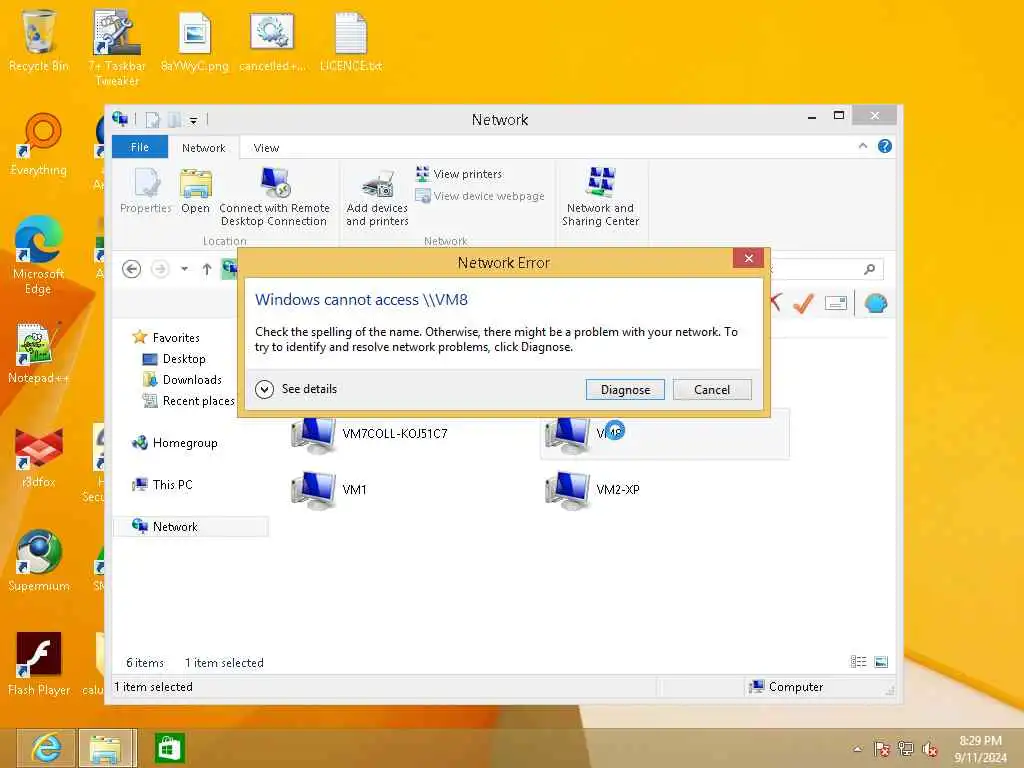The width and height of the screenshot is (1024, 768).
Task: Click the search magnifier icon
Action: [869, 269]
